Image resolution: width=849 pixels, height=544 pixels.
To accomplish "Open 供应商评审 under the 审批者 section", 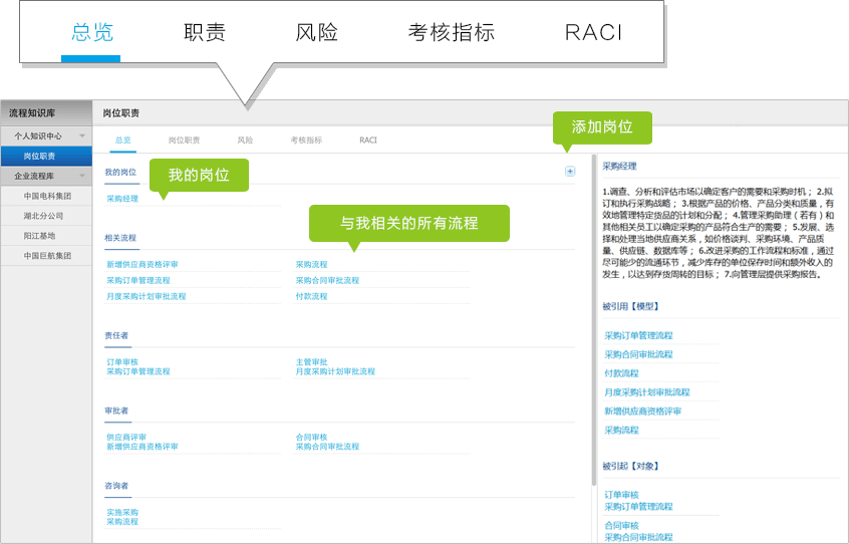I will tap(126, 437).
